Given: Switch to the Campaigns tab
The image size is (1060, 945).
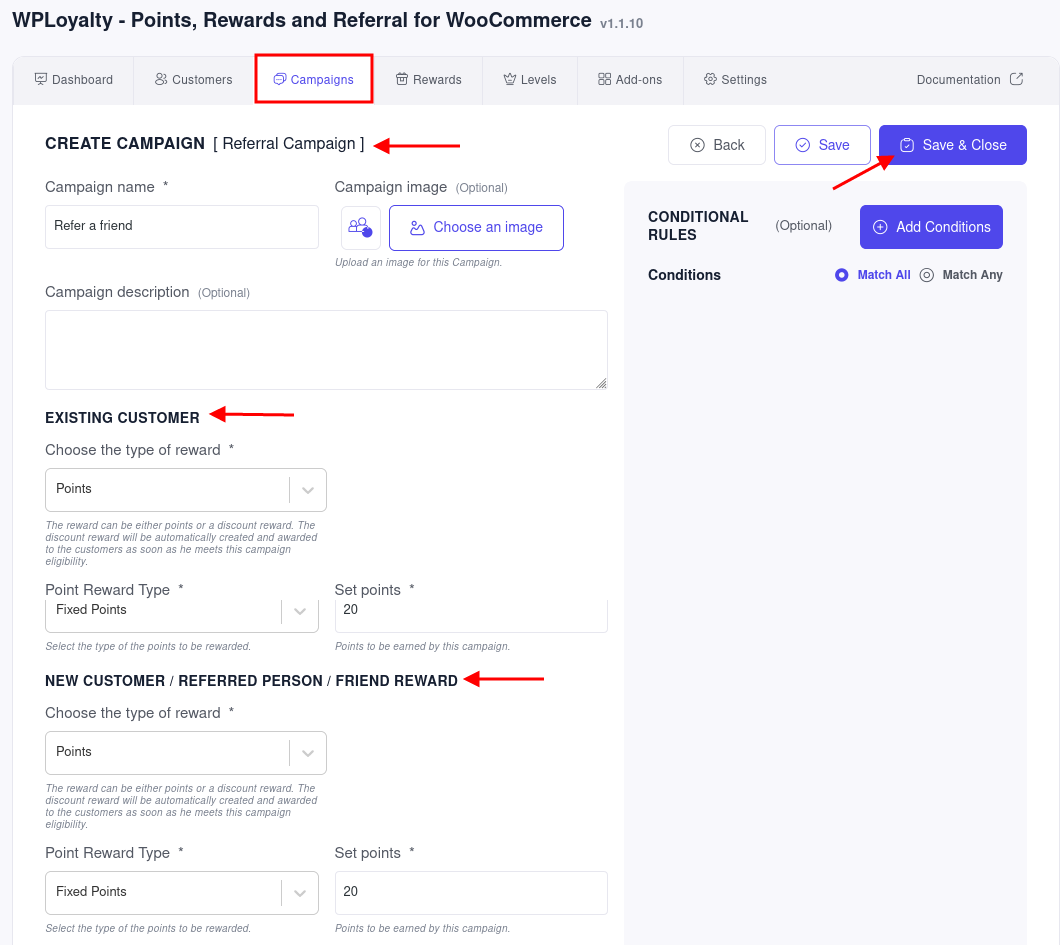Looking at the screenshot, I should tap(313, 79).
